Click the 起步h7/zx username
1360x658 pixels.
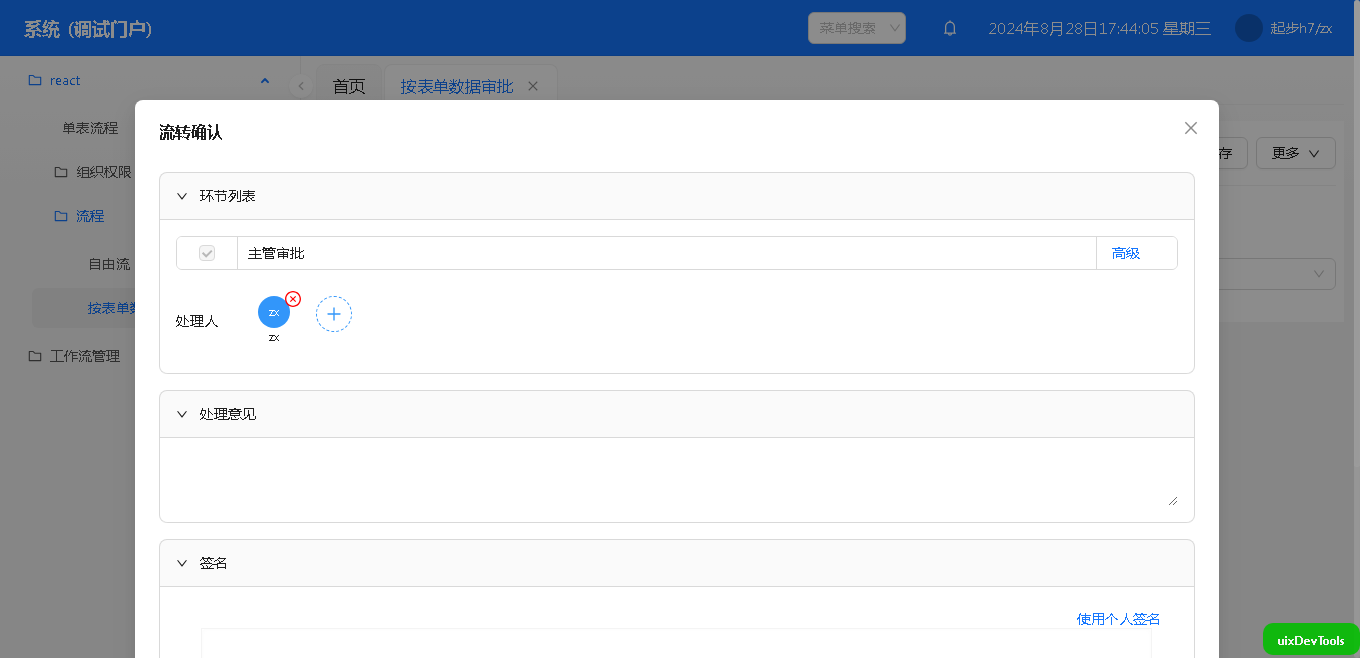pos(1301,28)
